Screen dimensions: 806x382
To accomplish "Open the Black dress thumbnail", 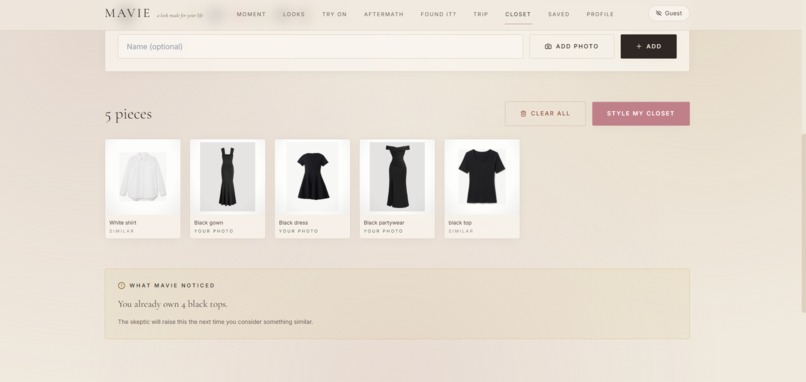I will pos(312,177).
